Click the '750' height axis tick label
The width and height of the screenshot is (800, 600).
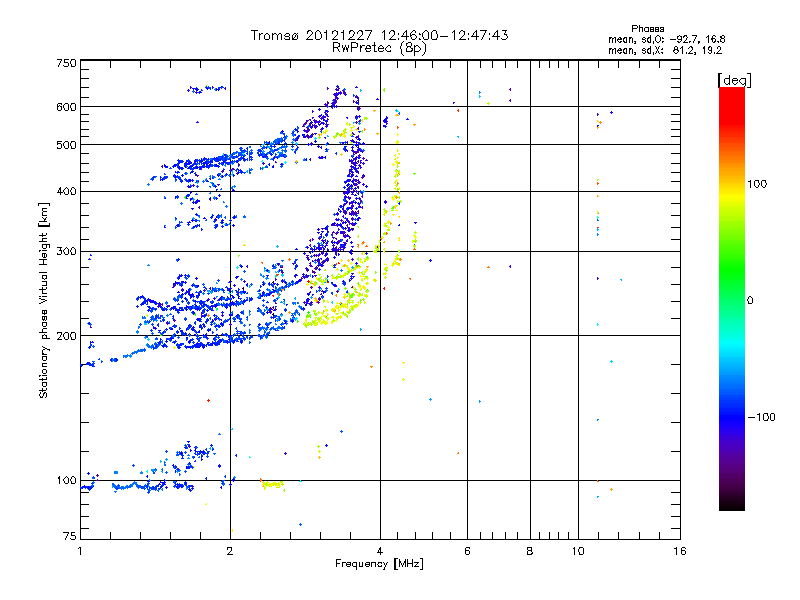(x=66, y=63)
